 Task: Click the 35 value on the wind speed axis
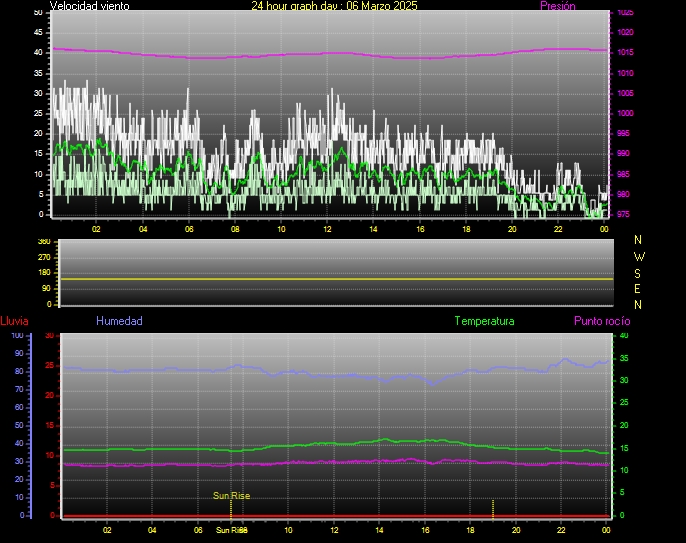38,73
